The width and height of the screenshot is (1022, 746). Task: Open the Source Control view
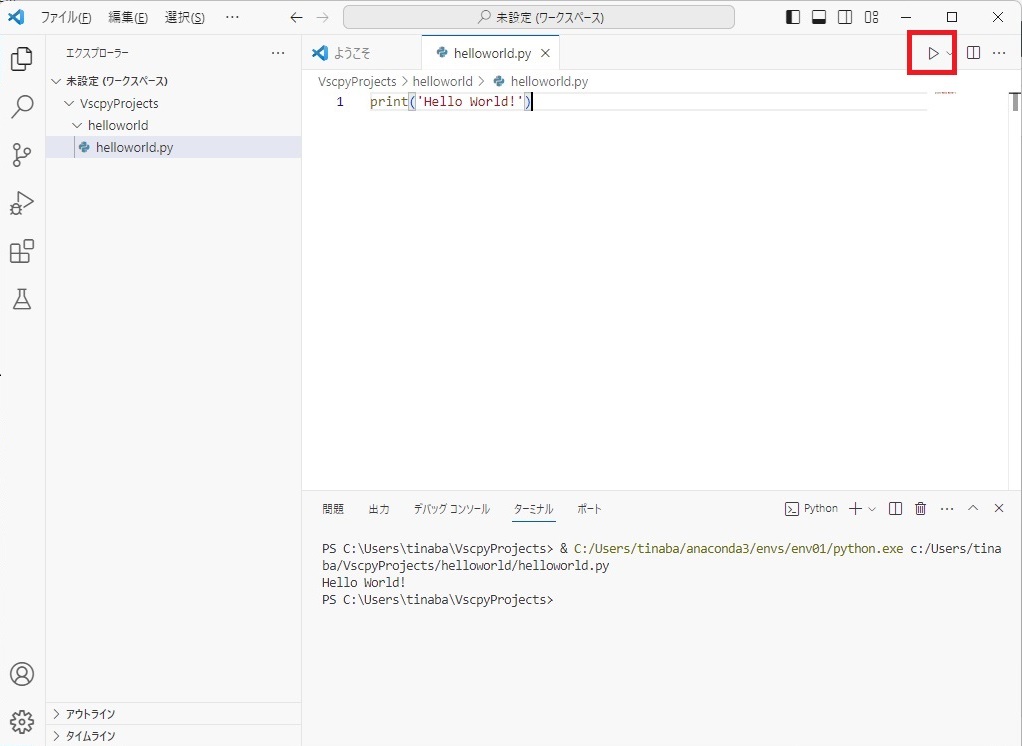(22, 155)
